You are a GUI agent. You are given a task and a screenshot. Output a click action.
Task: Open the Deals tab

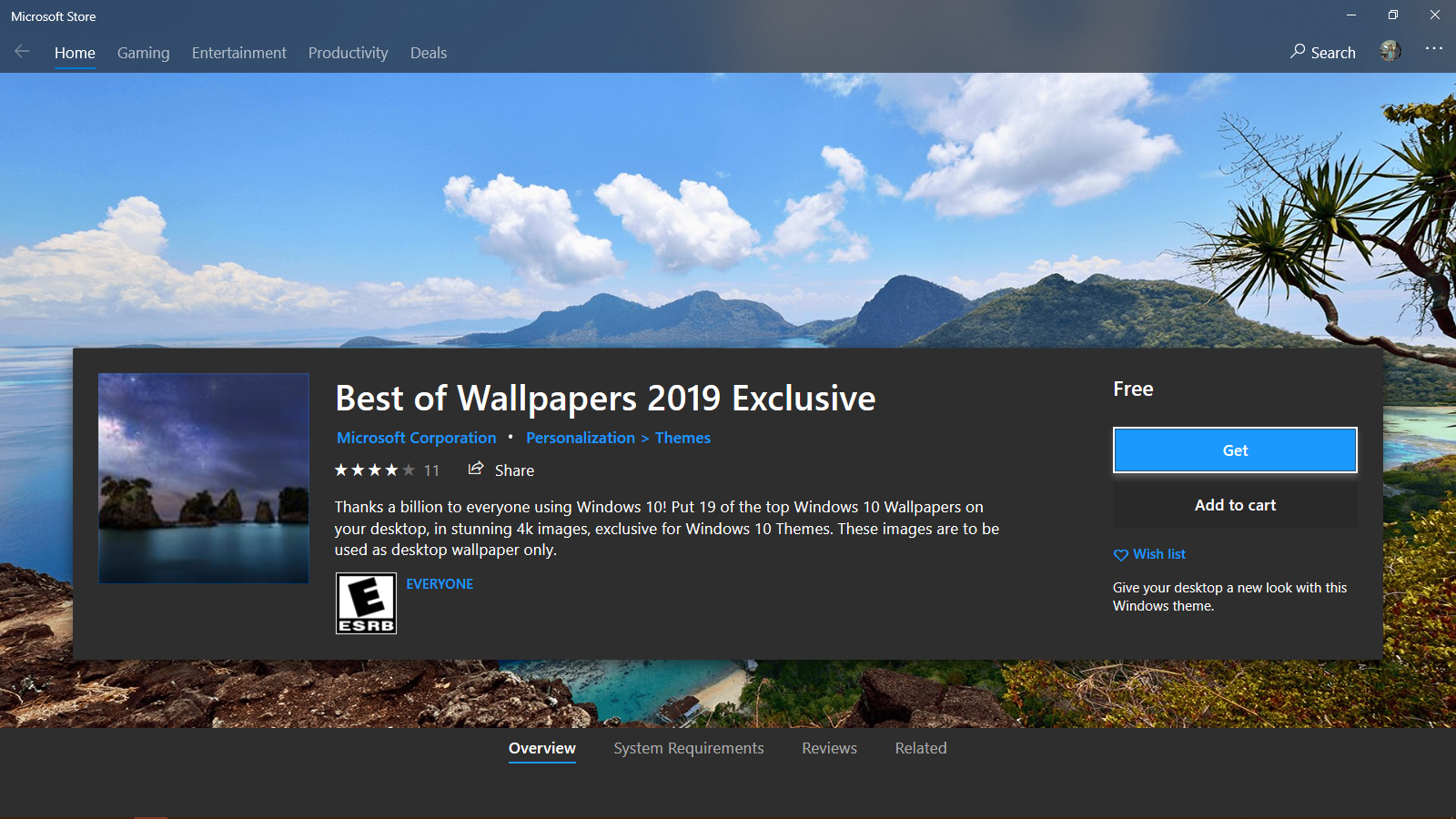coord(428,53)
